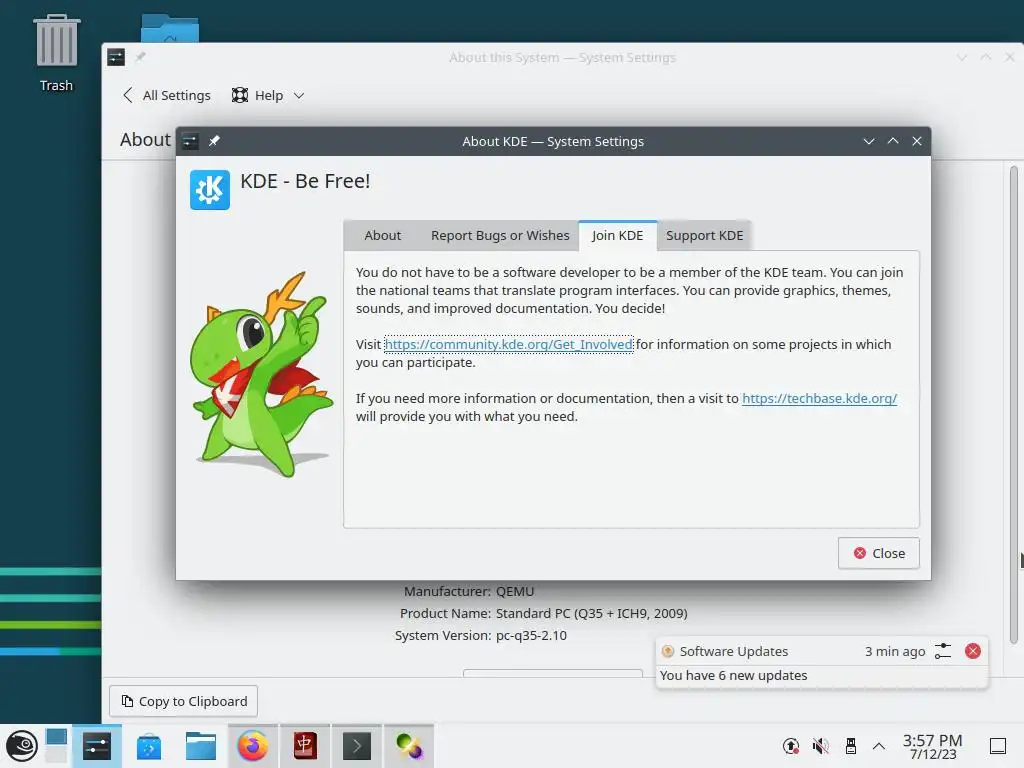
Task: Switch to Report Bugs or Wishes tab
Action: tap(500, 236)
